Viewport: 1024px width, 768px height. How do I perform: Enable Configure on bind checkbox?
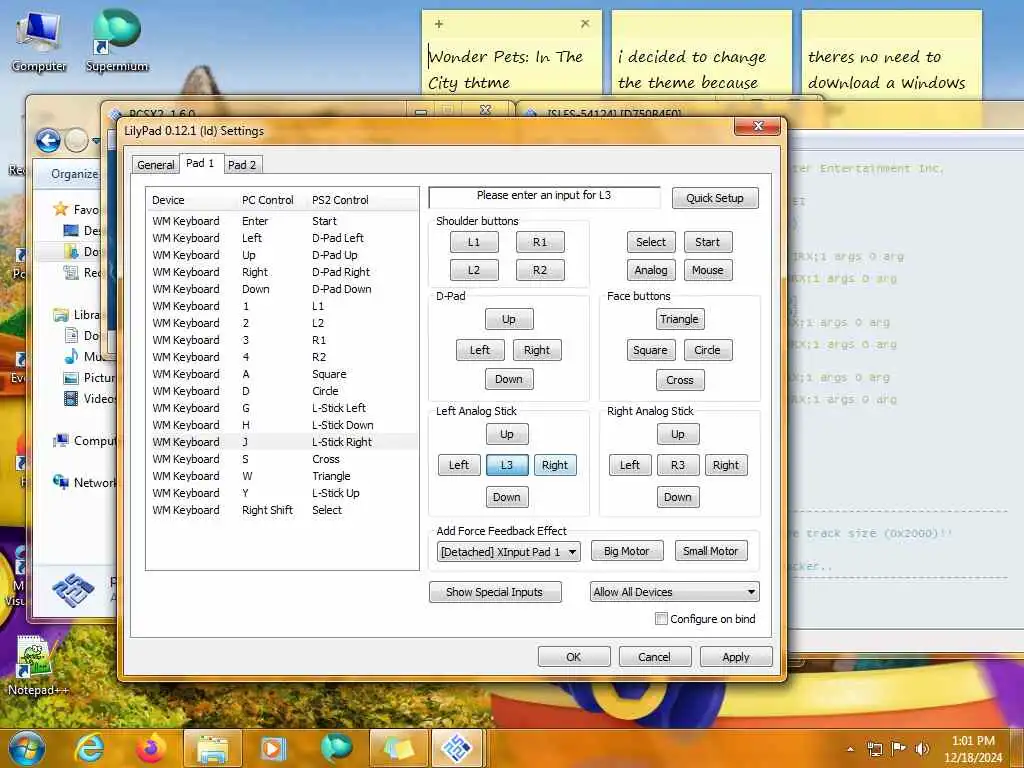click(662, 618)
